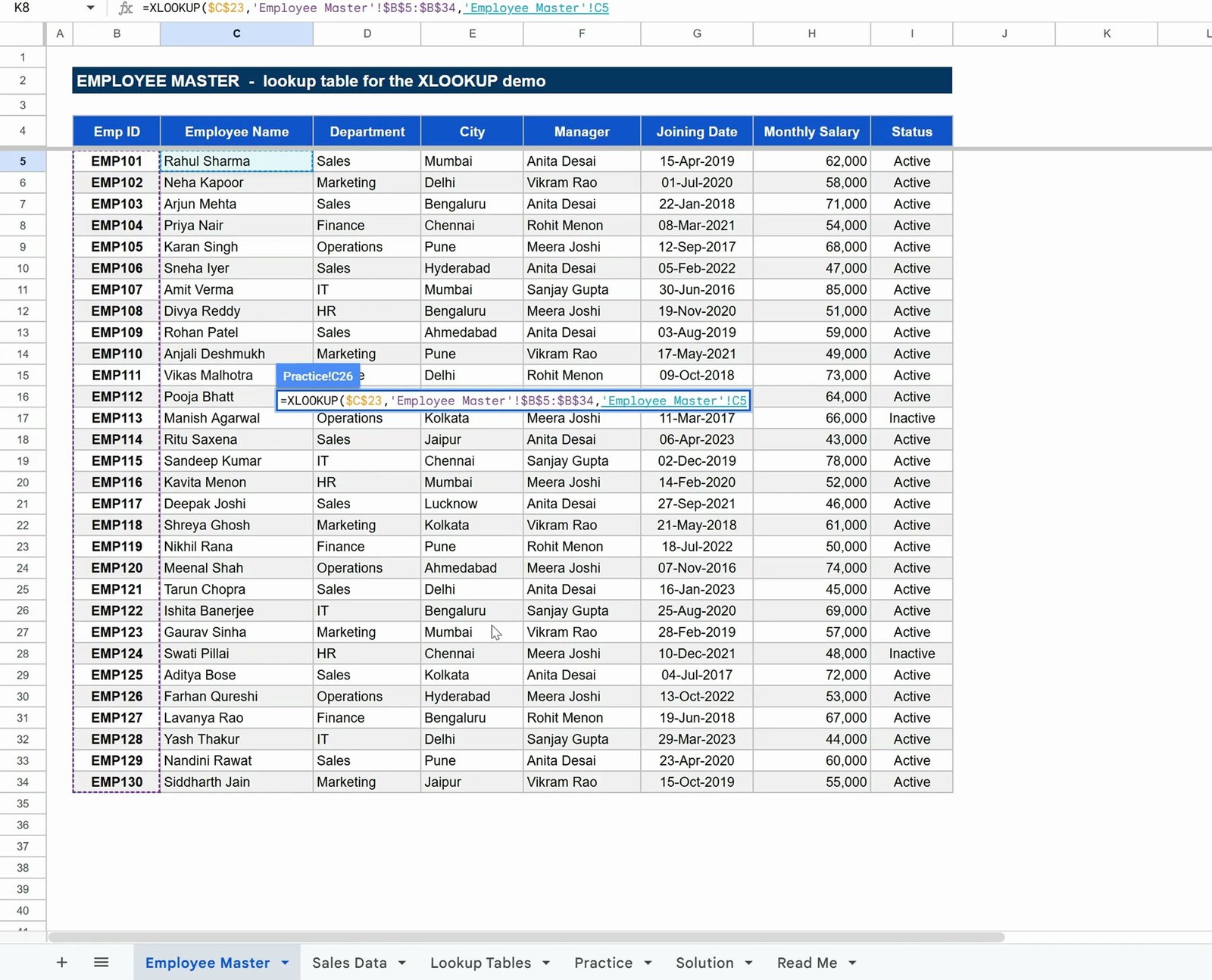Select salary 74,000 for Meenal Shah
This screenshot has width=1212, height=980.
811,568
